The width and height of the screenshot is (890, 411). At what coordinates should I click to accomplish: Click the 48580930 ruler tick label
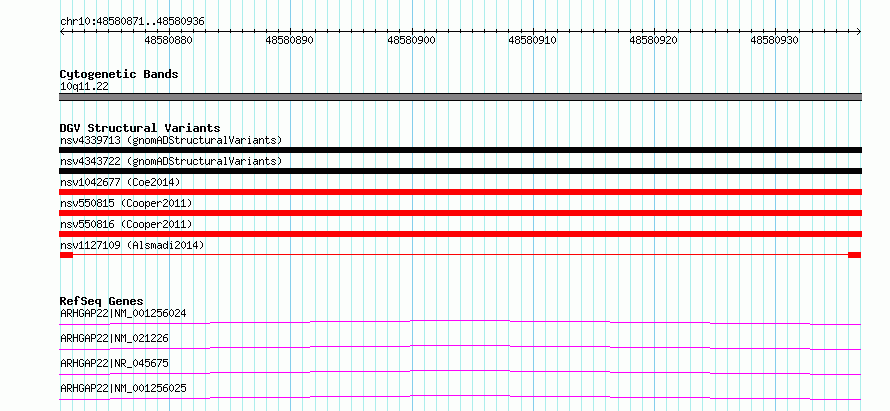point(775,40)
